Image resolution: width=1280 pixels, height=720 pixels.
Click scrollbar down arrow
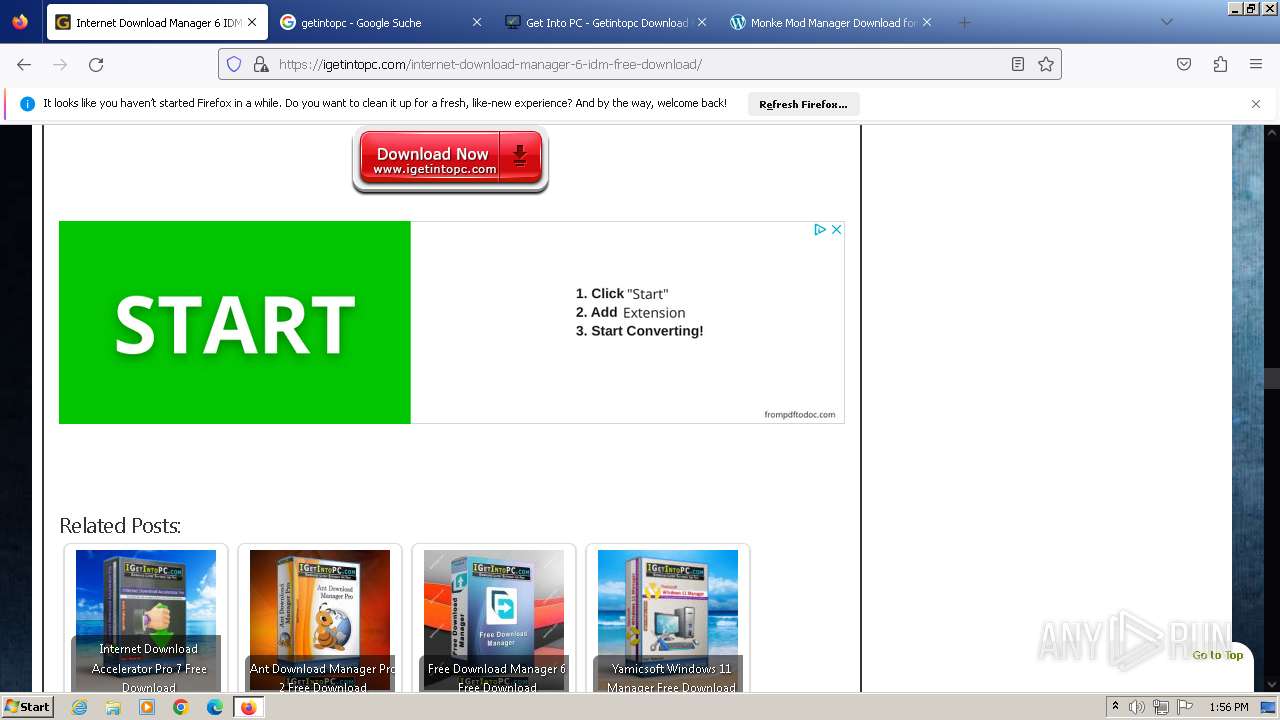[1272, 685]
